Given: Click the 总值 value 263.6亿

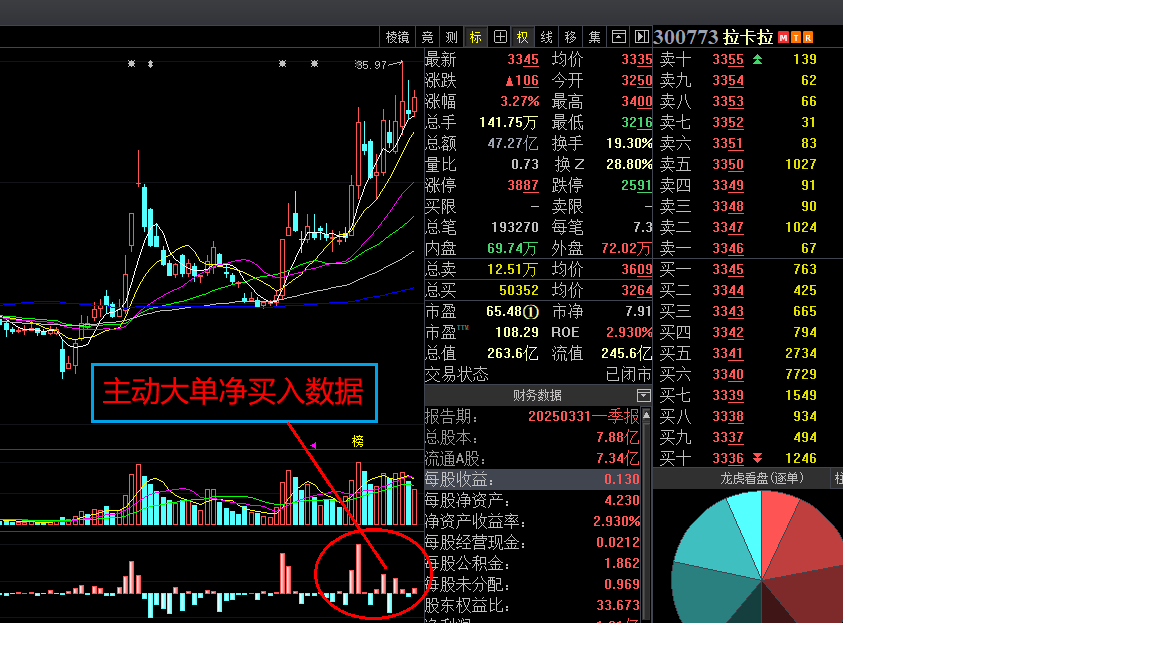Looking at the screenshot, I should tap(512, 353).
